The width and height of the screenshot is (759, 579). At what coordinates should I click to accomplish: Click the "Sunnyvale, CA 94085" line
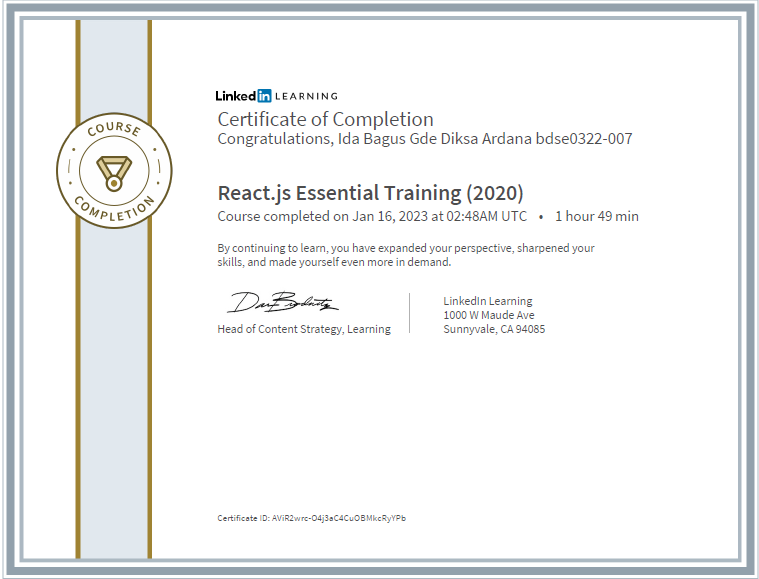[494, 329]
